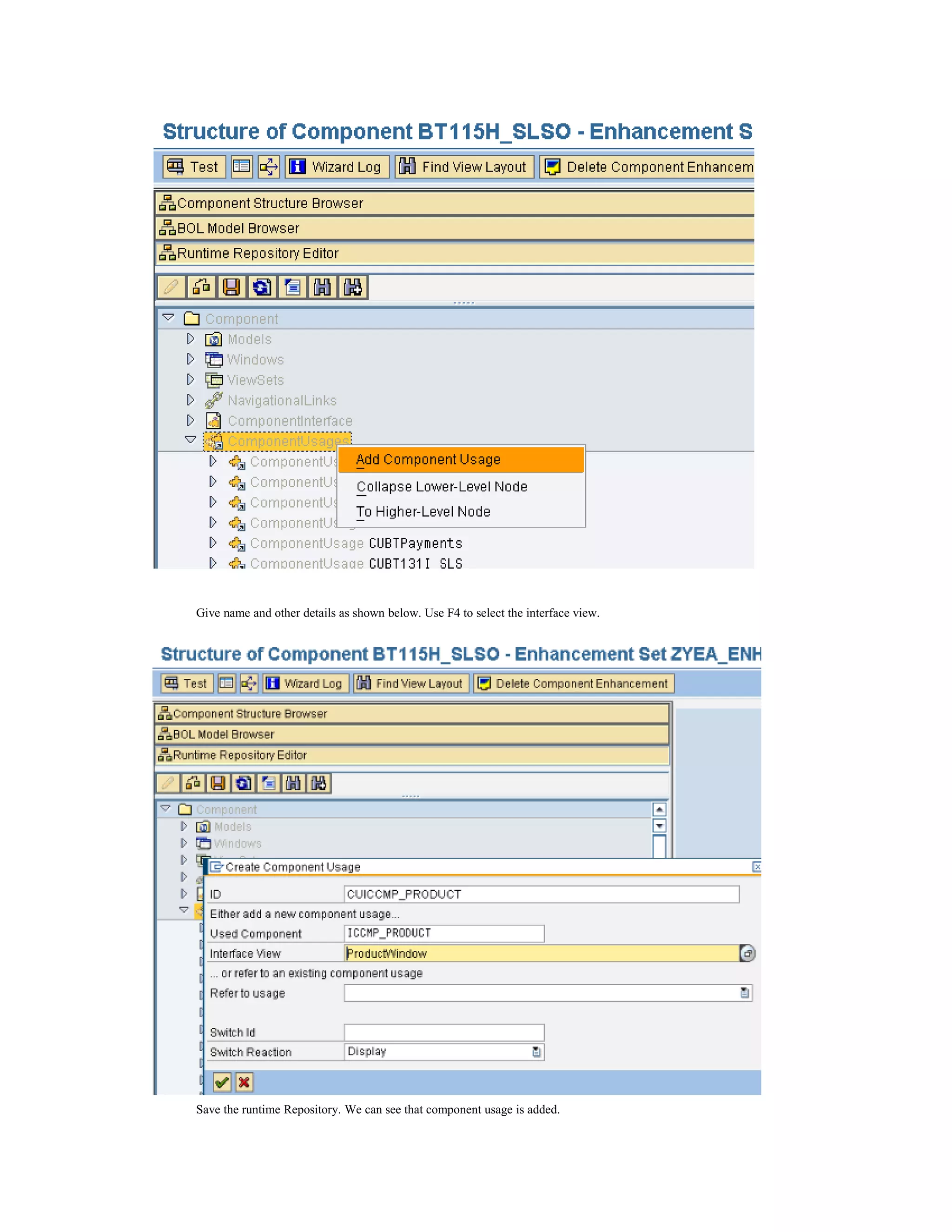Expand Models node in lower tree

(184, 826)
